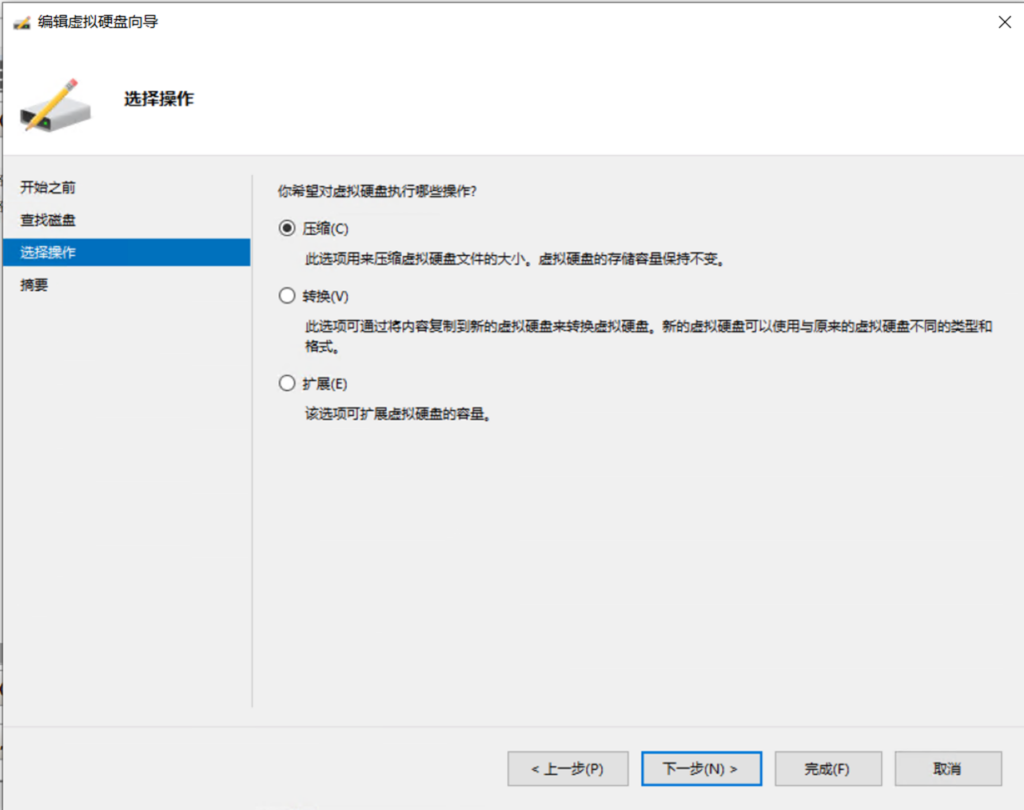Open the 开始之前 wizard step
The width and height of the screenshot is (1024, 810).
48,187
